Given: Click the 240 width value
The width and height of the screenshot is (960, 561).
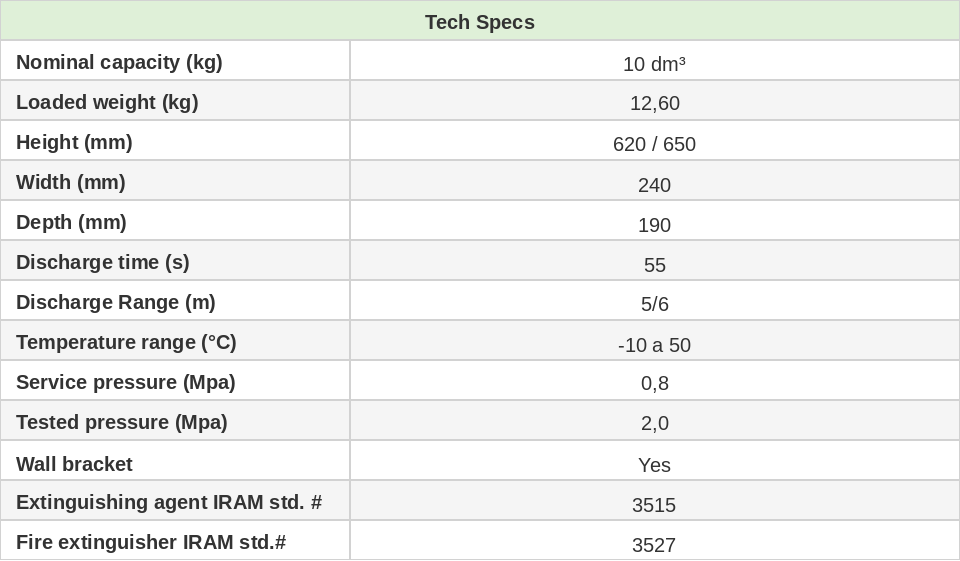Looking at the screenshot, I should click(x=654, y=185).
